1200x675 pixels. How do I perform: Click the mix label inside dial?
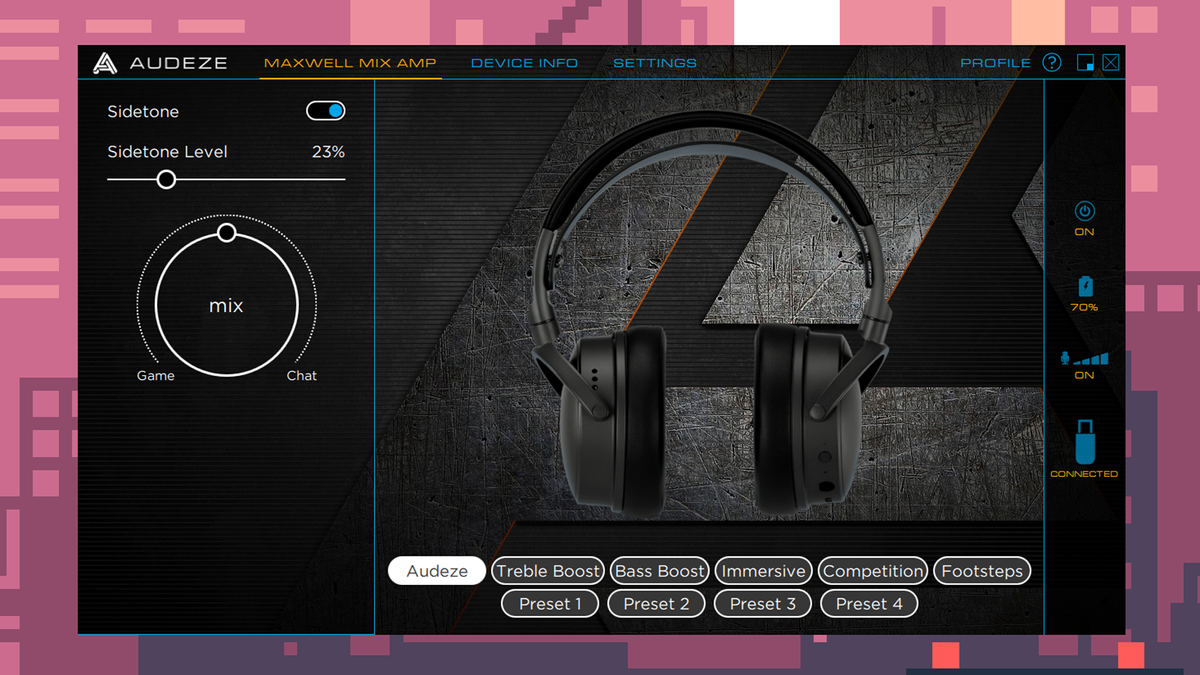[x=226, y=306]
